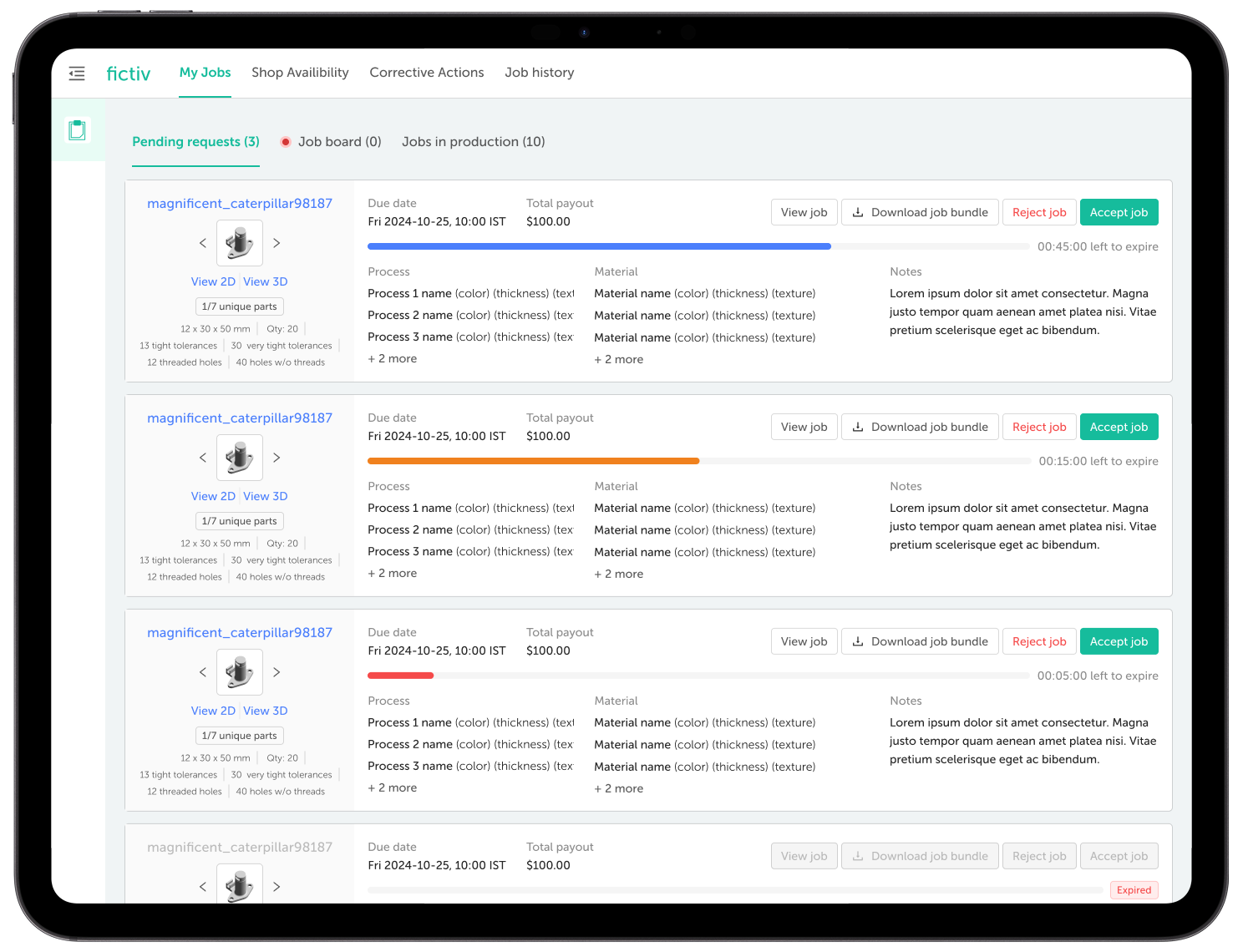Expand '+ 2 more' under Material in second job
This screenshot has width=1243, height=952.
(619, 574)
